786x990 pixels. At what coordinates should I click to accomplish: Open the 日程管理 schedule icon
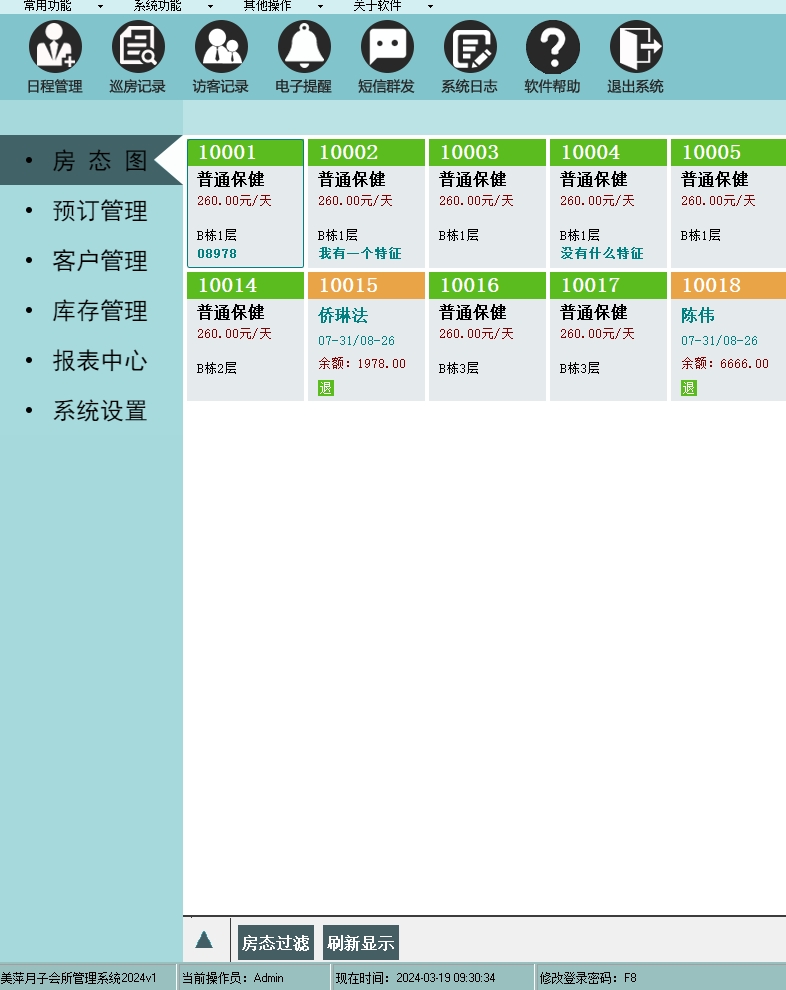tap(55, 47)
